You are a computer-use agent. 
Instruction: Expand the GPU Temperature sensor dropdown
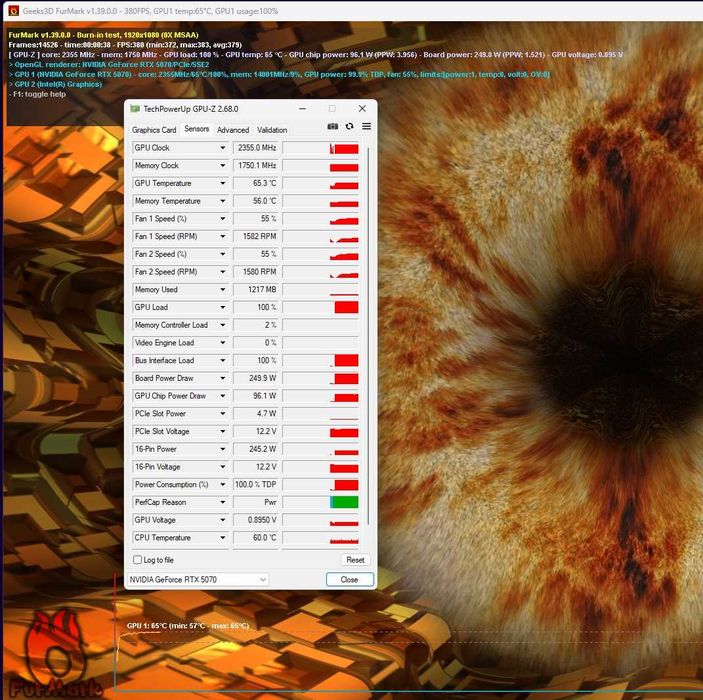222,183
